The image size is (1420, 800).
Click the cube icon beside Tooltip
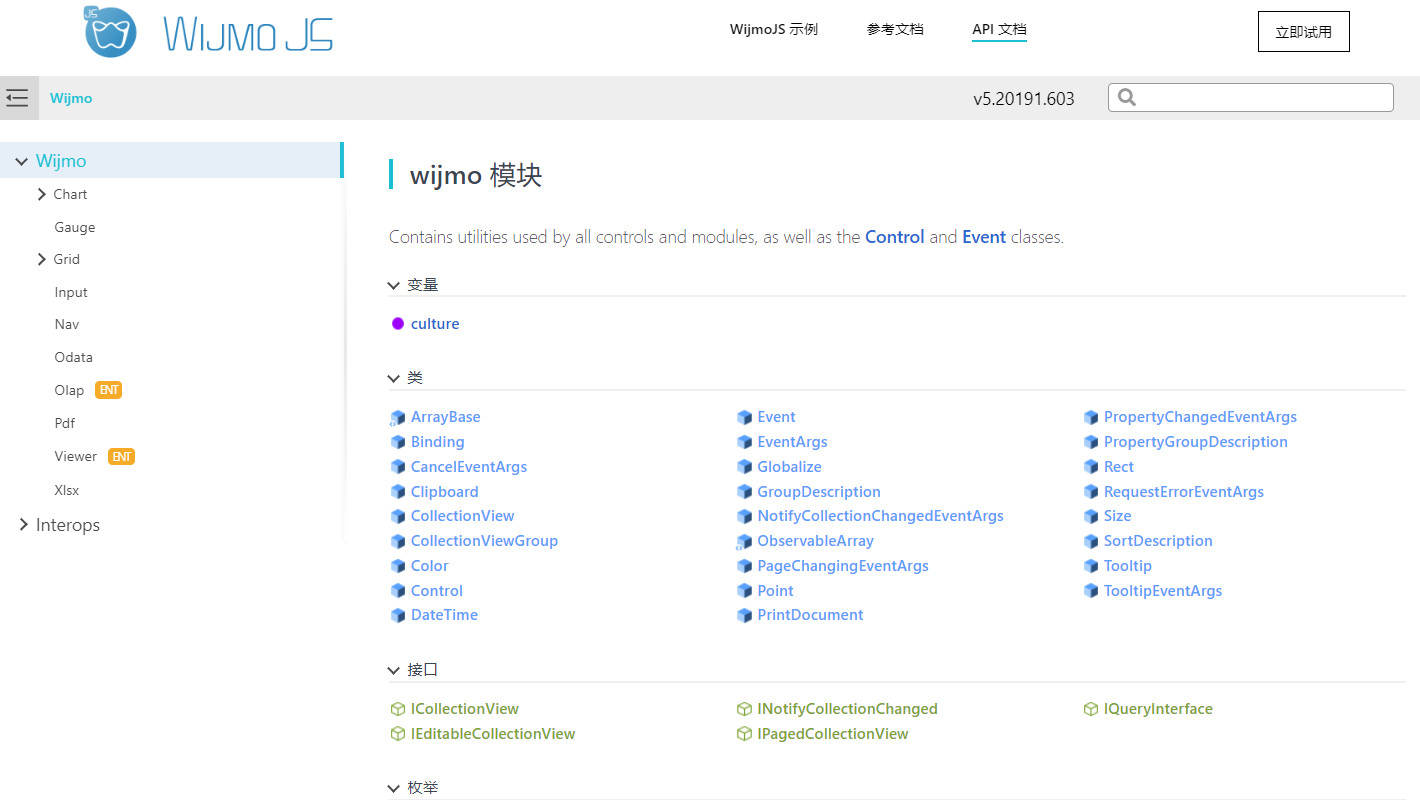tap(1091, 566)
